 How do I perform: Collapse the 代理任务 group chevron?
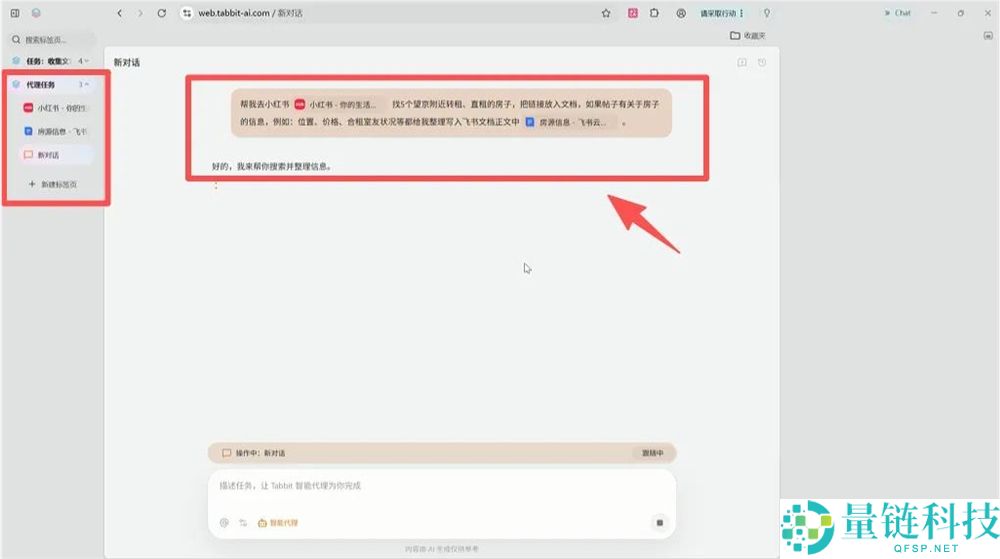[87, 84]
